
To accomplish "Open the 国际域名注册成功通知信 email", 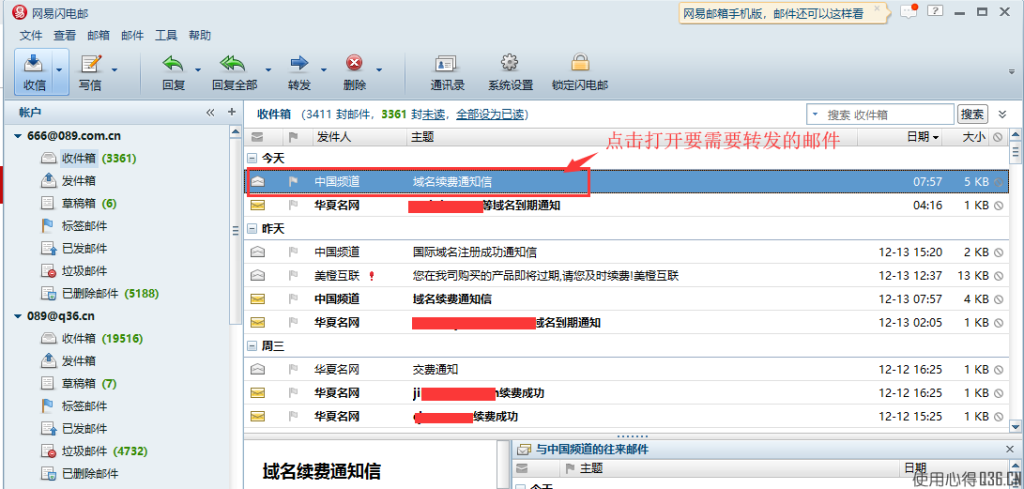I will tap(626, 252).
